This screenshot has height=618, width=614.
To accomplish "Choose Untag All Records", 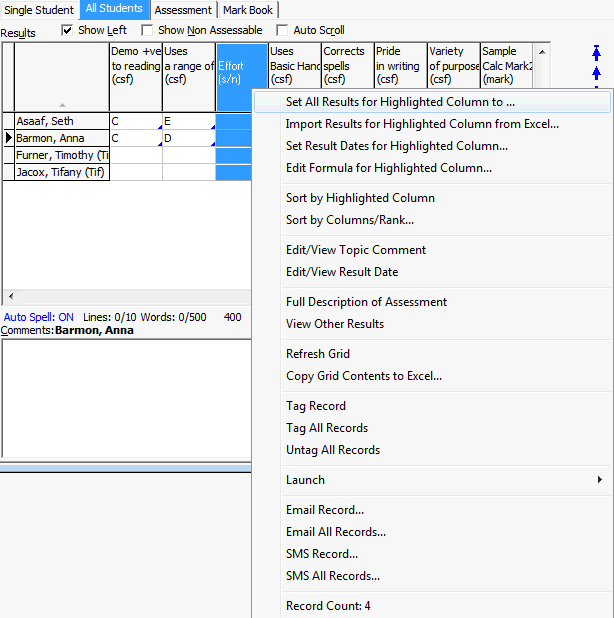I will click(432, 450).
